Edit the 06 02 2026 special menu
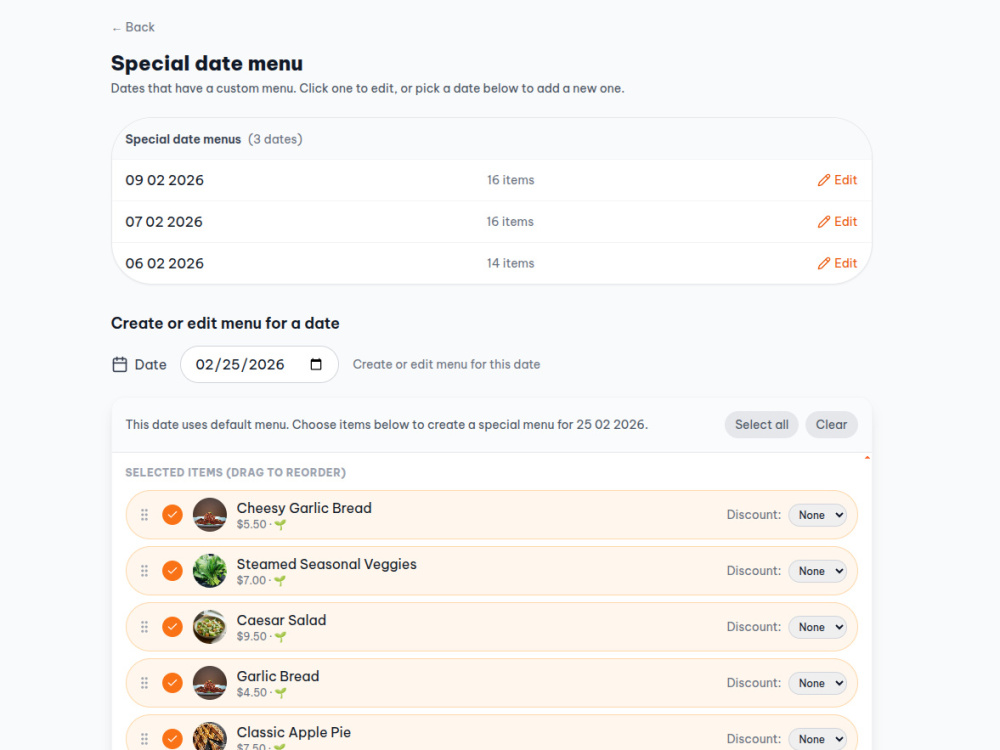The image size is (1000, 750). click(x=837, y=263)
